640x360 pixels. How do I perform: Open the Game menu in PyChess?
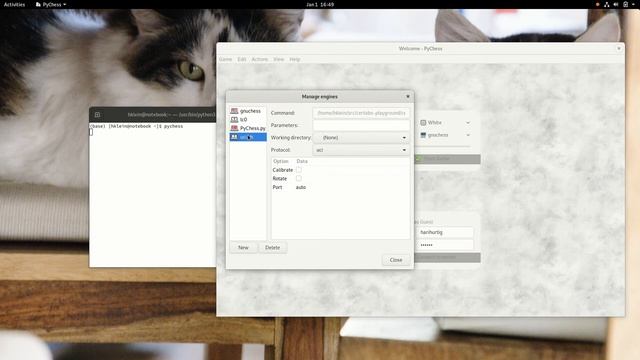(225, 59)
